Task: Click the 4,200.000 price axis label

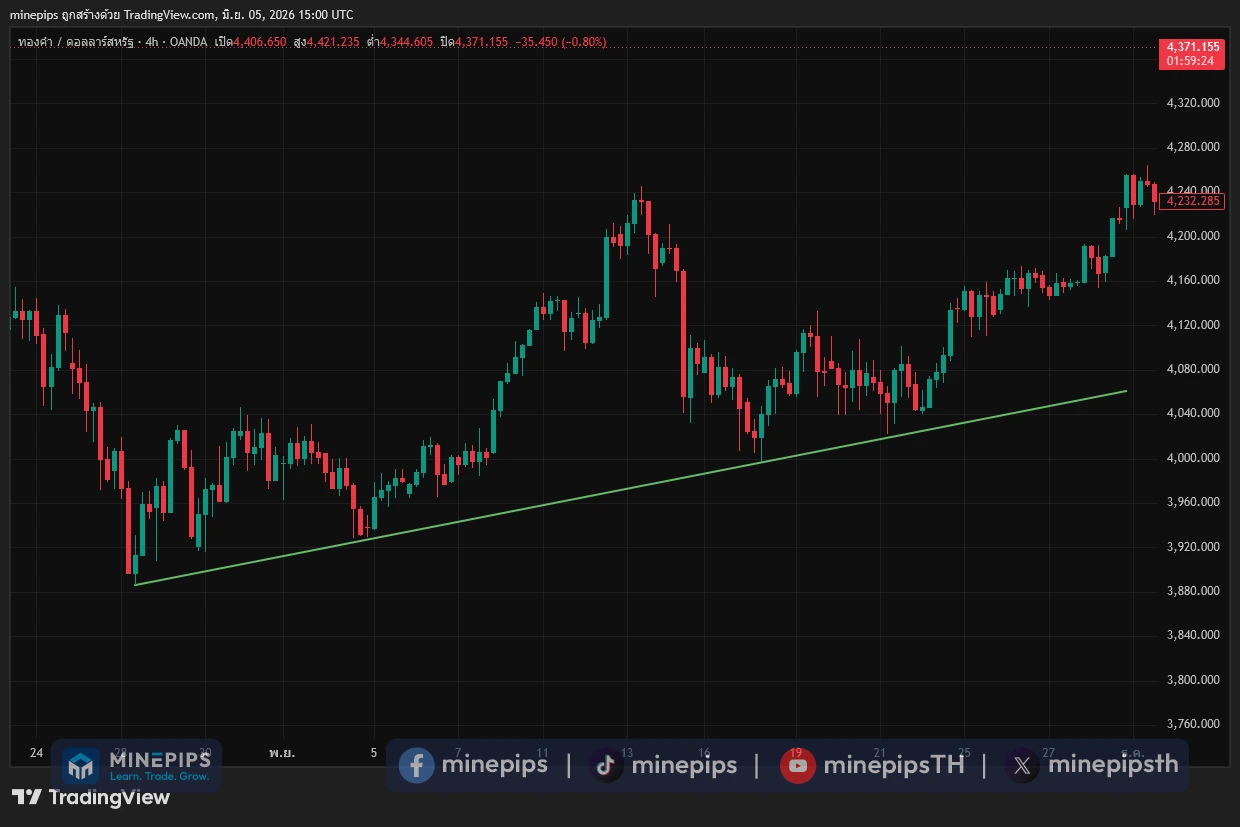Action: point(1194,236)
